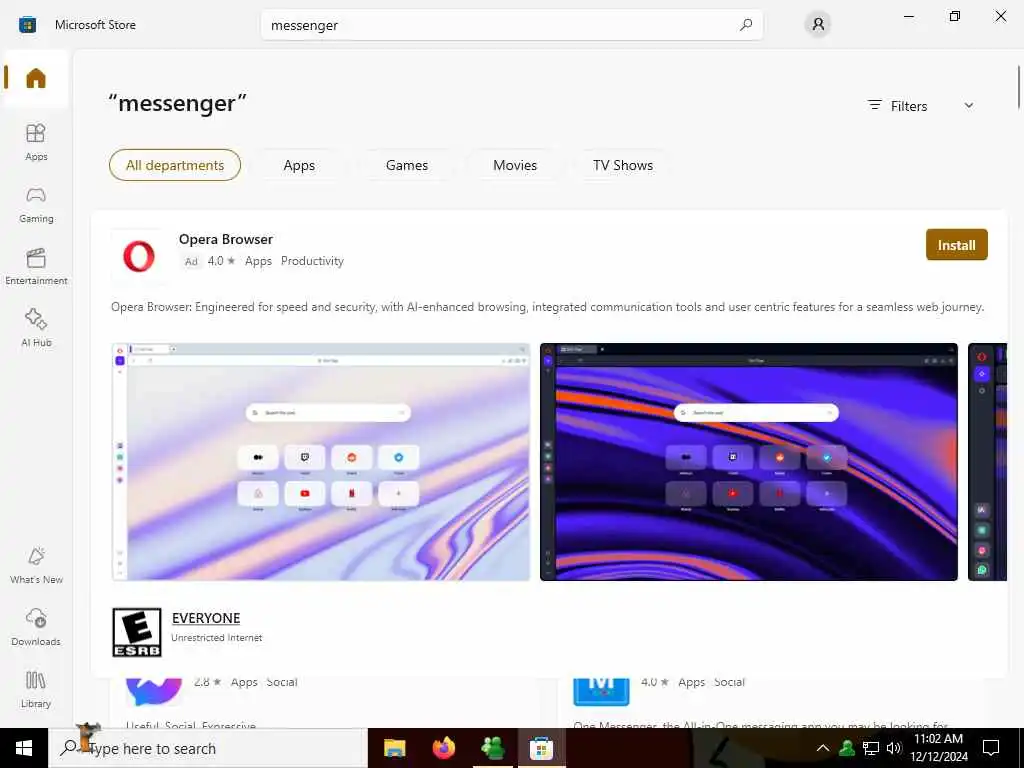Click the ESRB Everyone rating badge

click(x=137, y=632)
